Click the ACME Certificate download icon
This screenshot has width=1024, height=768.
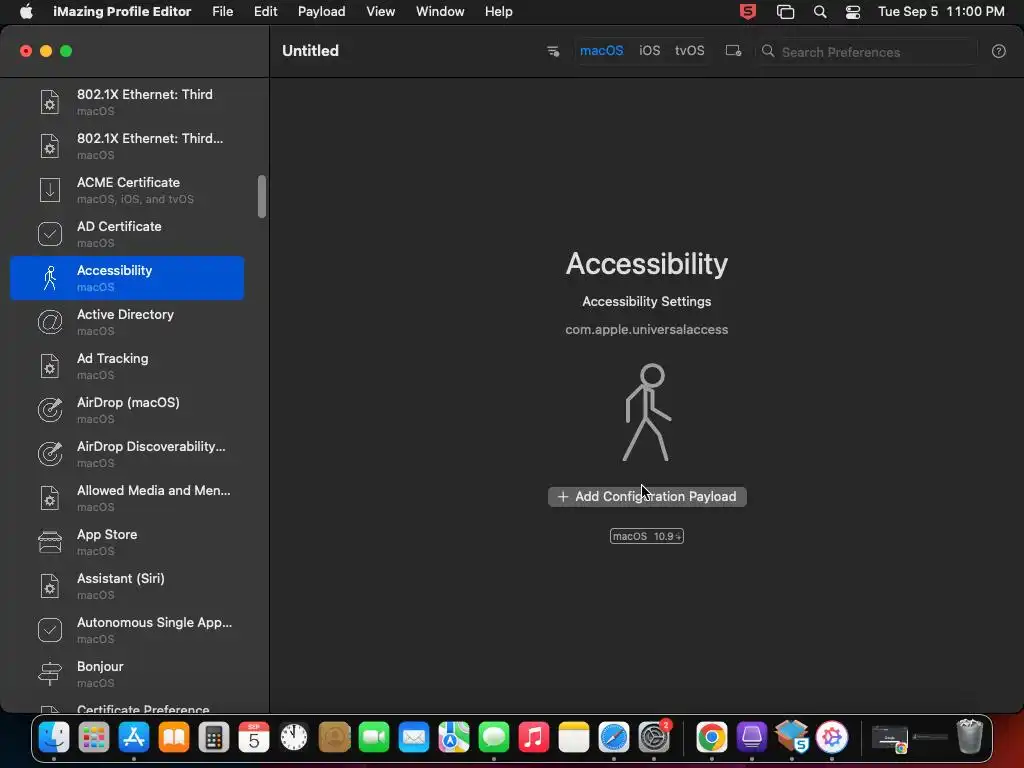50,190
